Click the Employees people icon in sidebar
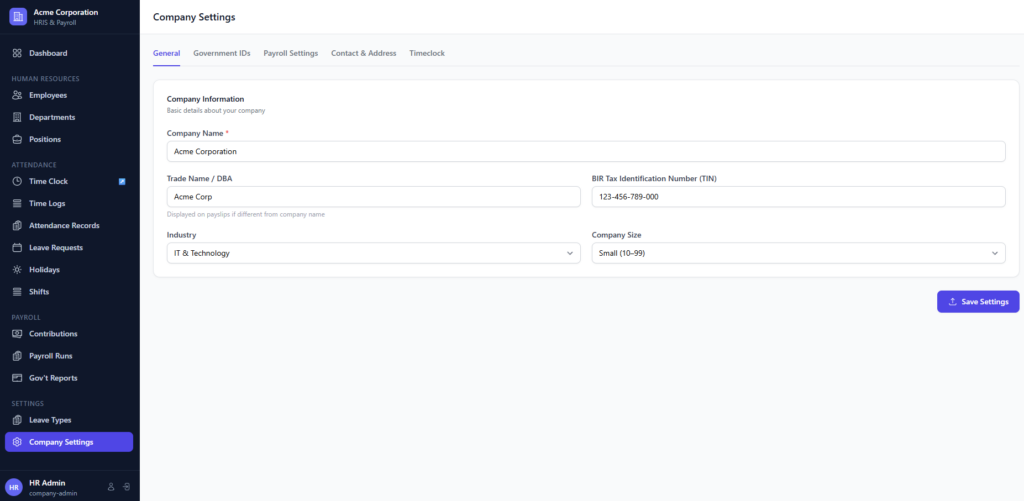The height and width of the screenshot is (501, 1024). [17, 95]
